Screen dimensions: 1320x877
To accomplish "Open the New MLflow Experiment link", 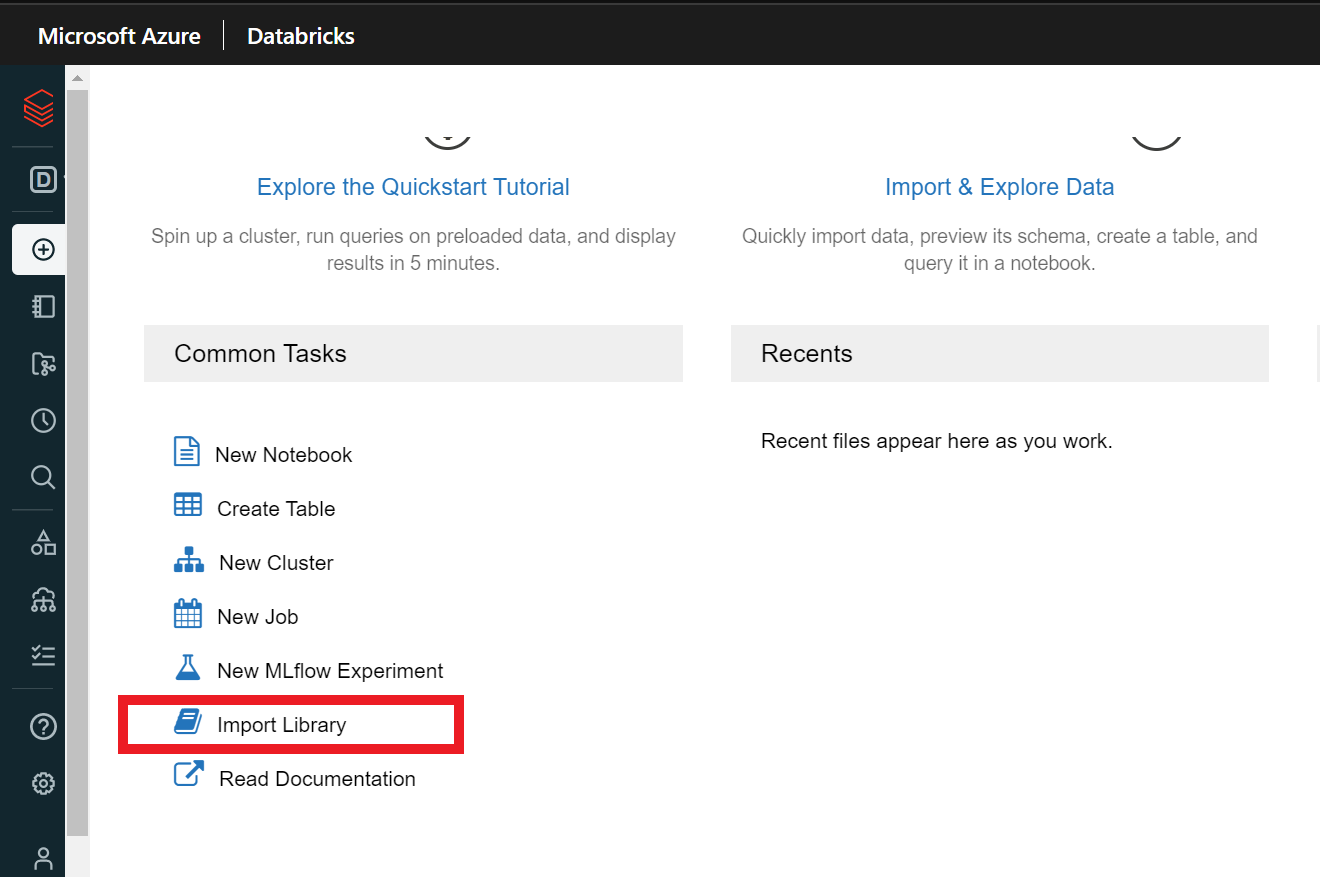I will [x=330, y=671].
